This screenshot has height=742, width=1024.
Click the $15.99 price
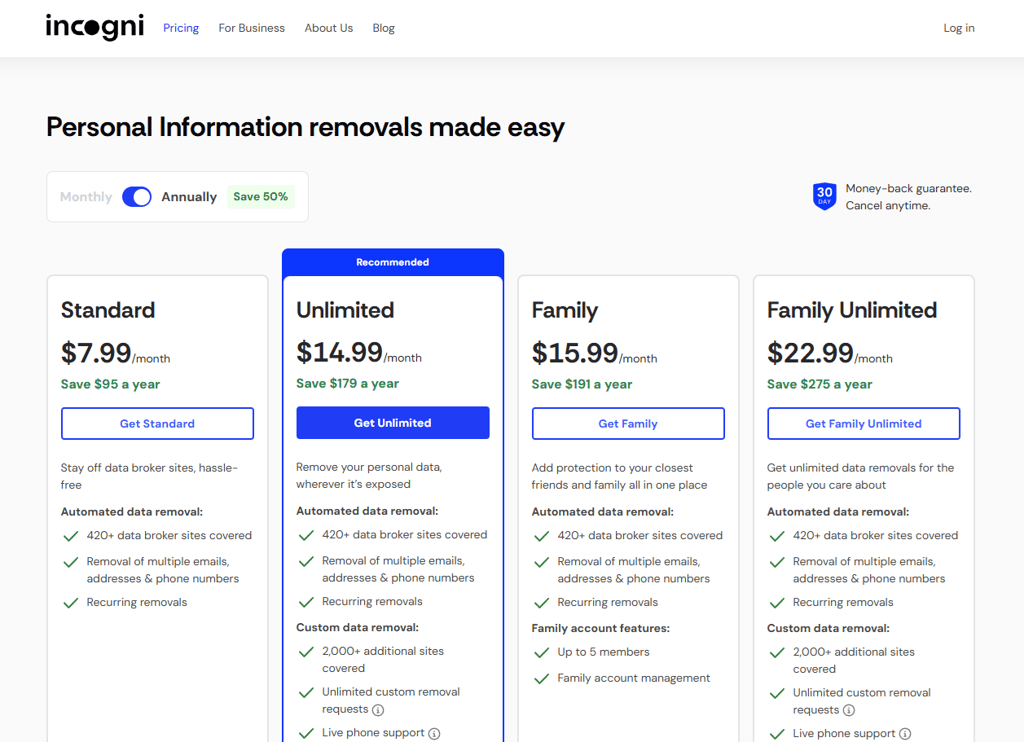tap(575, 353)
